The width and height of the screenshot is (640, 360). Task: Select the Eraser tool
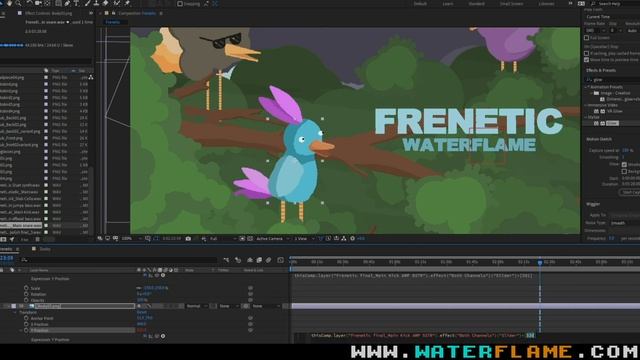106,3
